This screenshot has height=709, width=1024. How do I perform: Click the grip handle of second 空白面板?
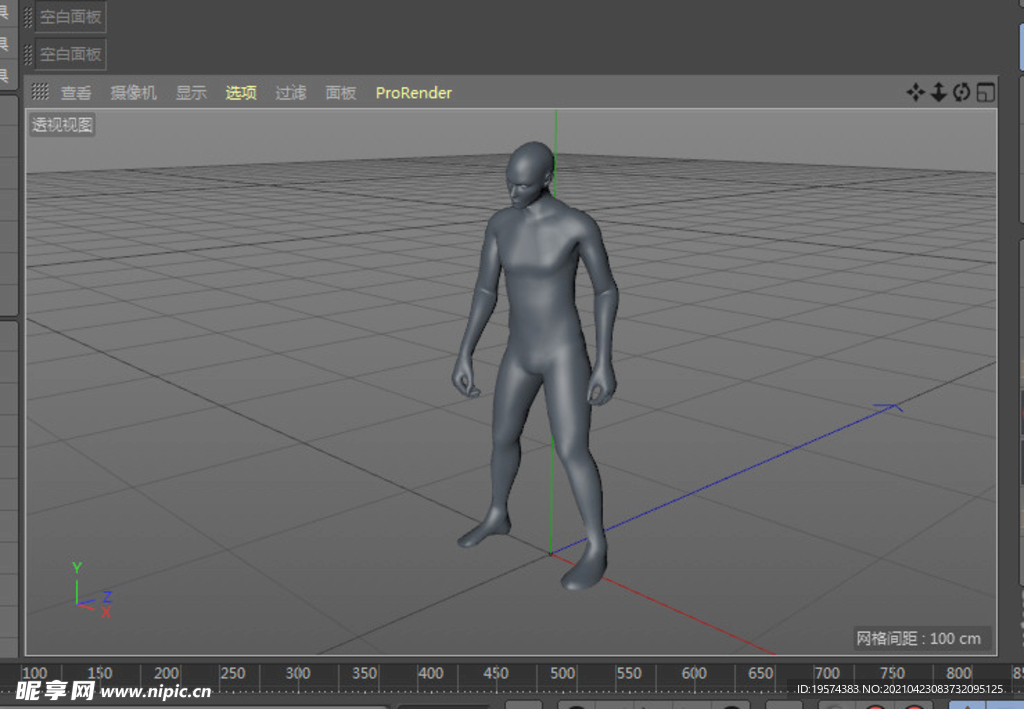[28, 54]
